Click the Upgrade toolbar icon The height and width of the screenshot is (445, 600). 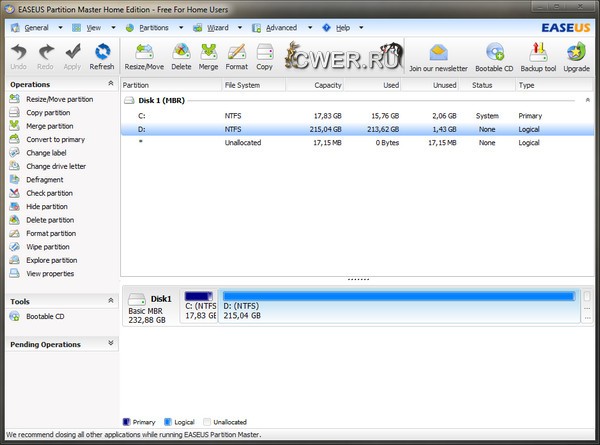point(576,56)
